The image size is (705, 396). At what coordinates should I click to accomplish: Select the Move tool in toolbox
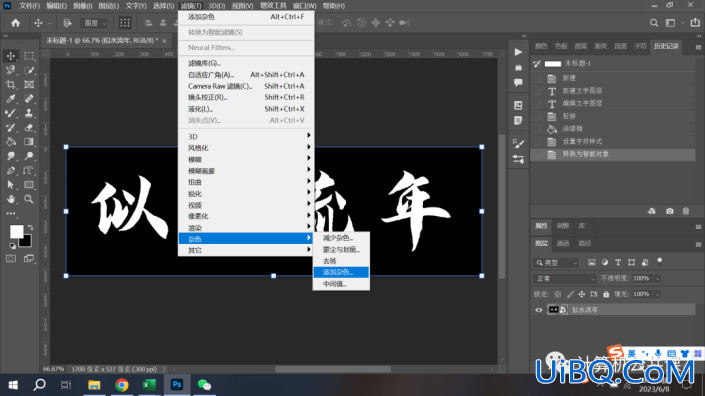click(x=11, y=56)
